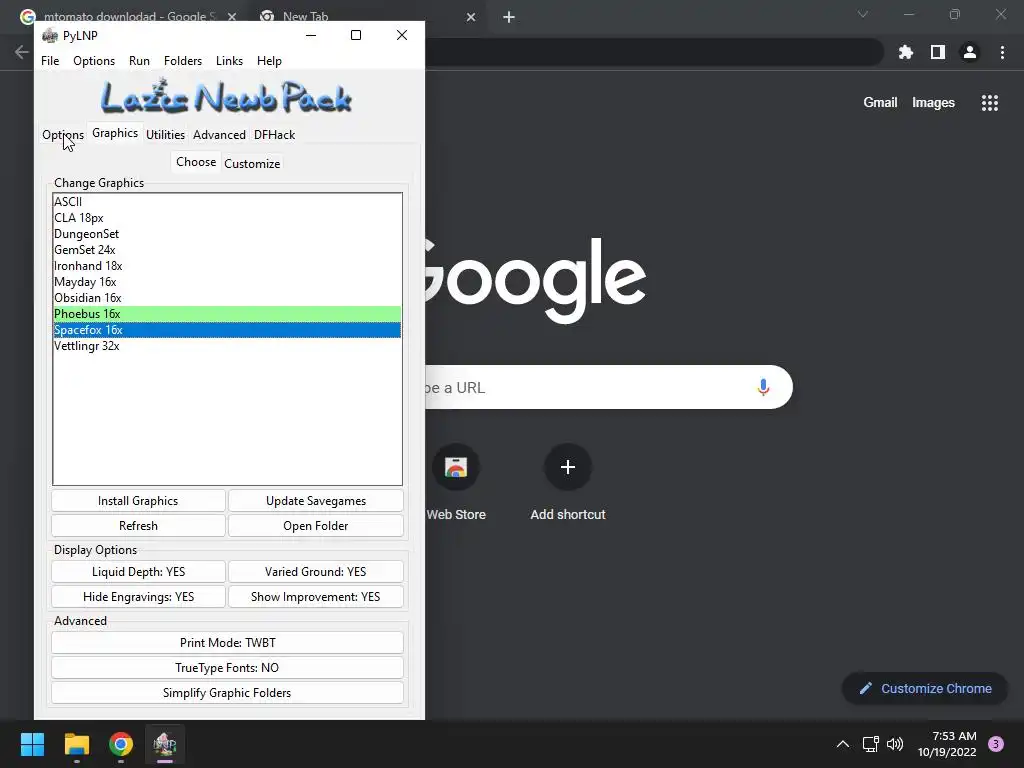The height and width of the screenshot is (768, 1024).
Task: Select Ironhand 18x graphics pack
Action: [x=227, y=266]
